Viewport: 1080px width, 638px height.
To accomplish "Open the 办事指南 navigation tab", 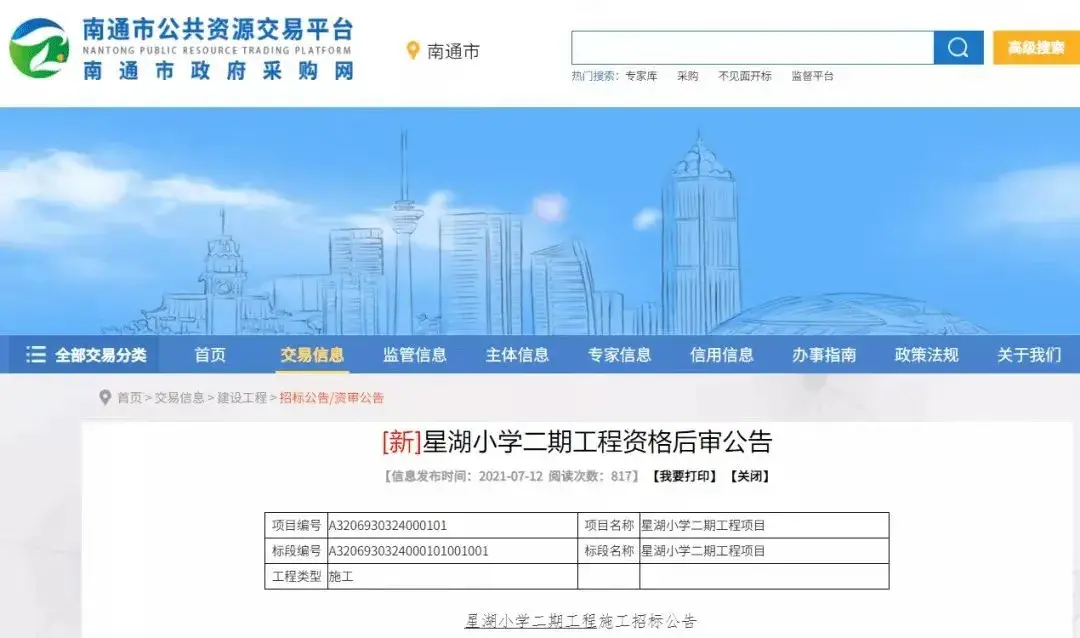I will click(x=824, y=355).
